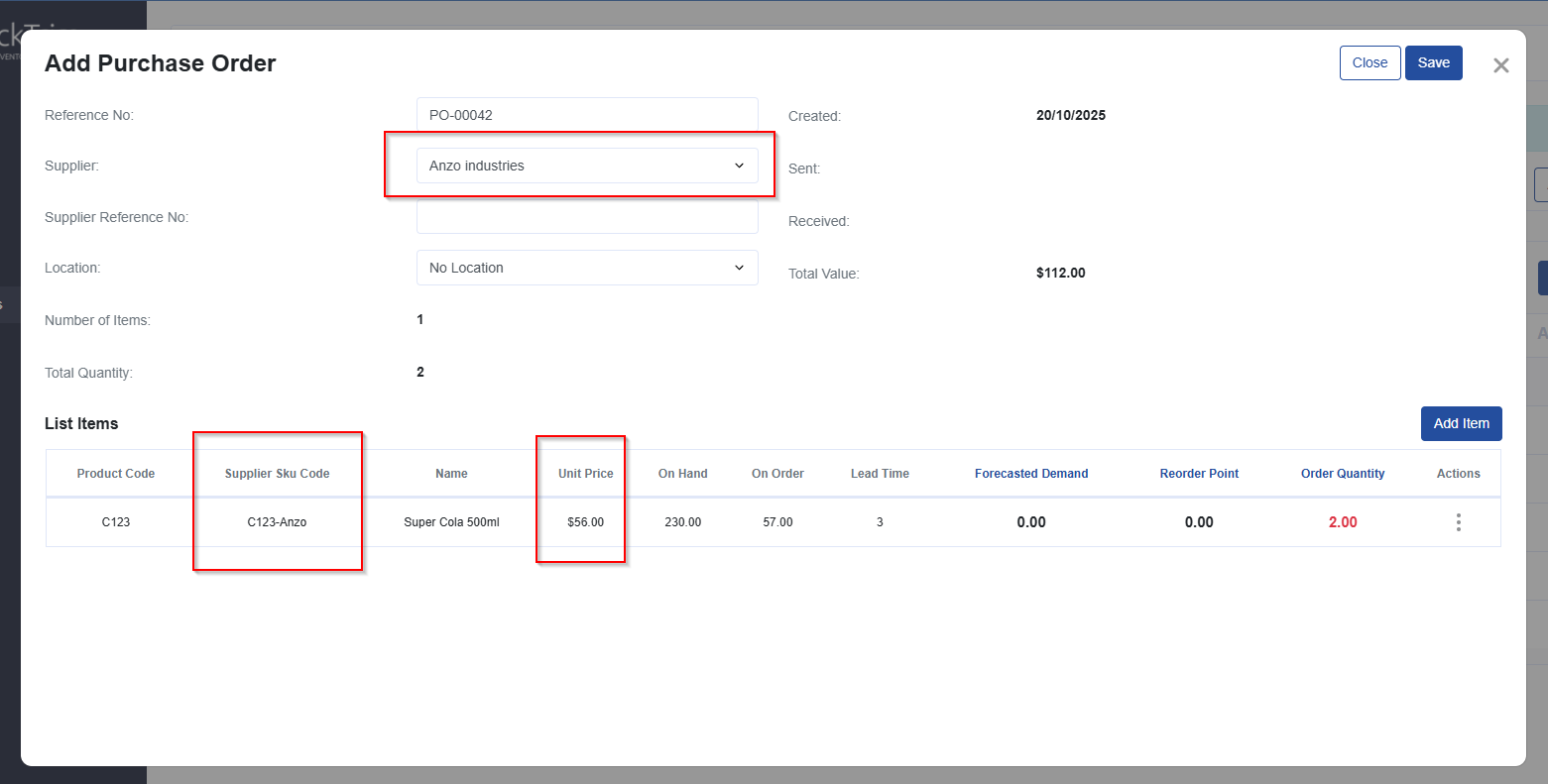Click the Supplier Reference No field
Viewport: 1548px width, 784px height.
click(x=587, y=217)
